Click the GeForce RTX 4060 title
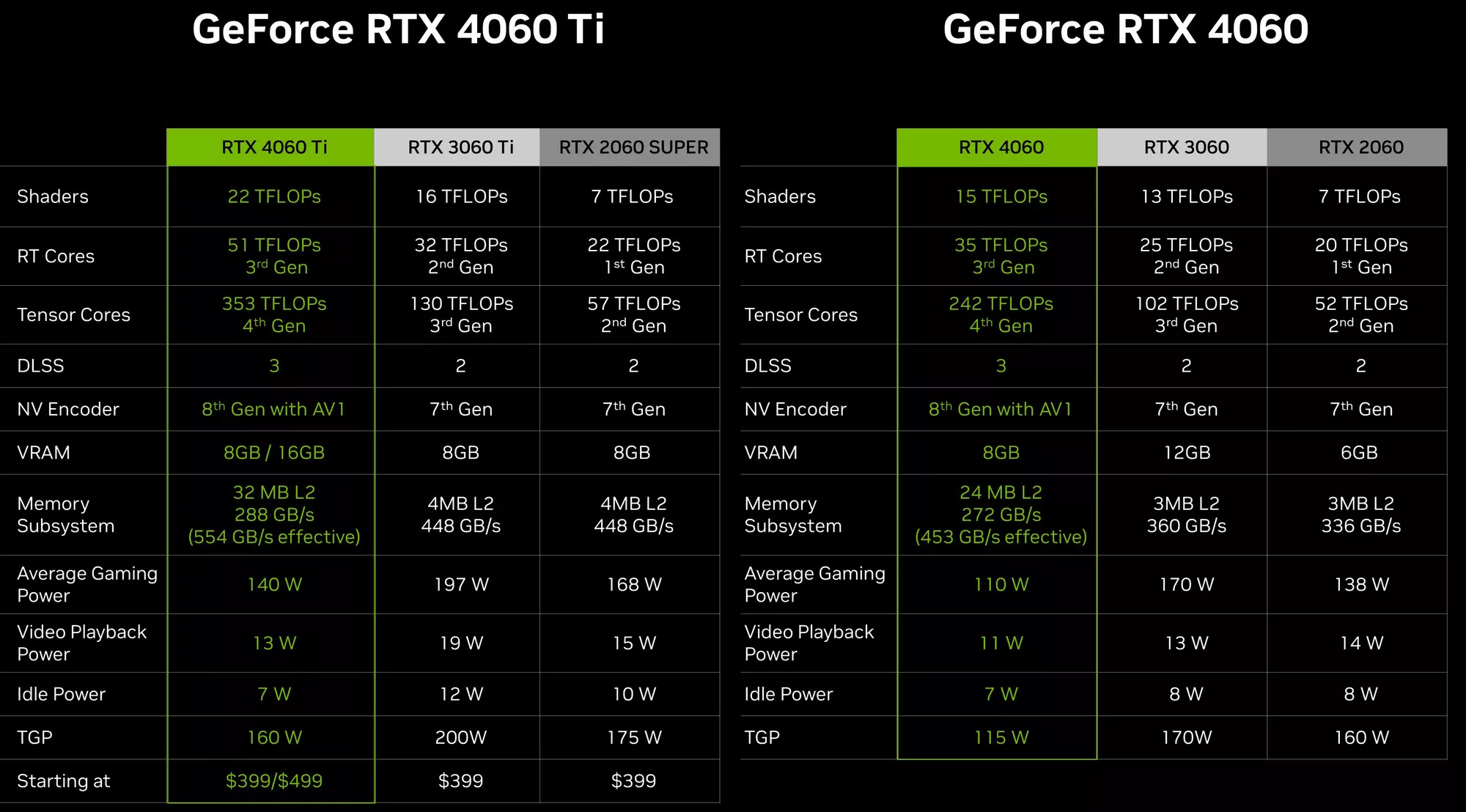The width and height of the screenshot is (1466, 812). (1125, 29)
